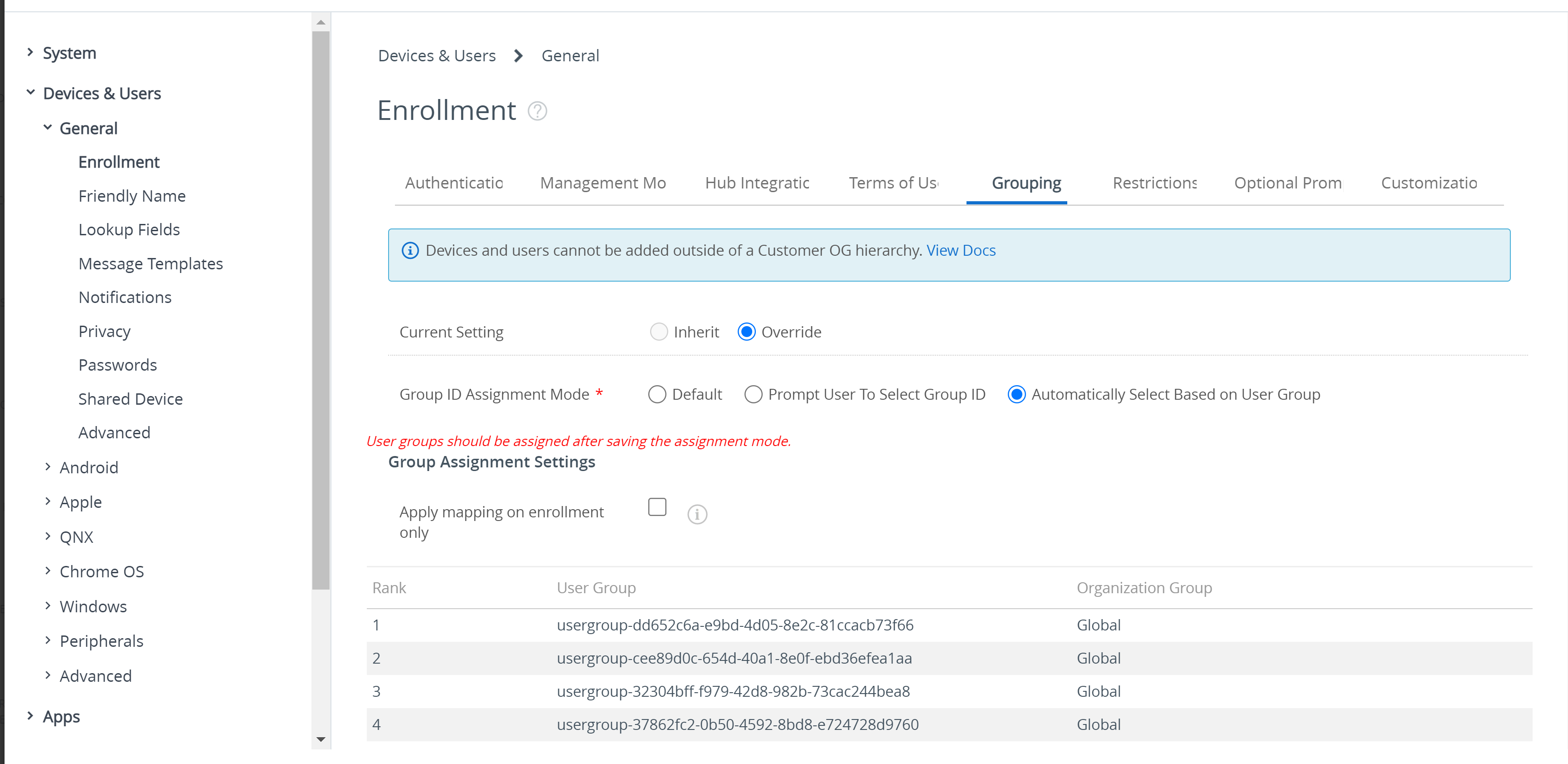Click Global in the rank 1 row
Screen dimensions: 1568x764
click(x=1098, y=625)
